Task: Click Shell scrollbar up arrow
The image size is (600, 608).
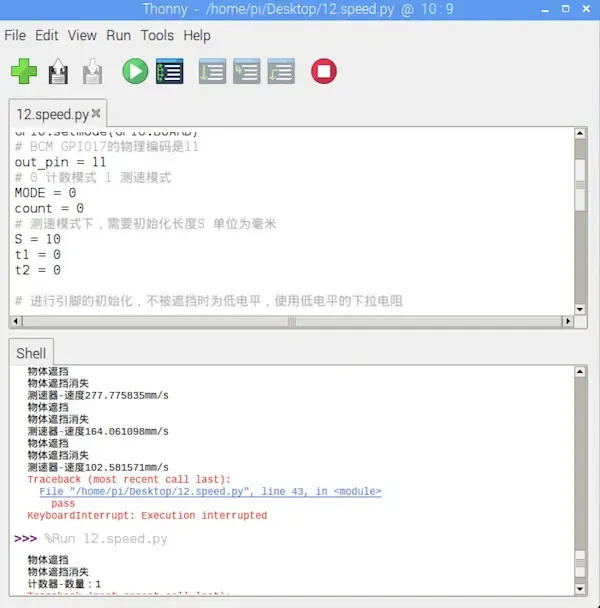Action: (580, 372)
